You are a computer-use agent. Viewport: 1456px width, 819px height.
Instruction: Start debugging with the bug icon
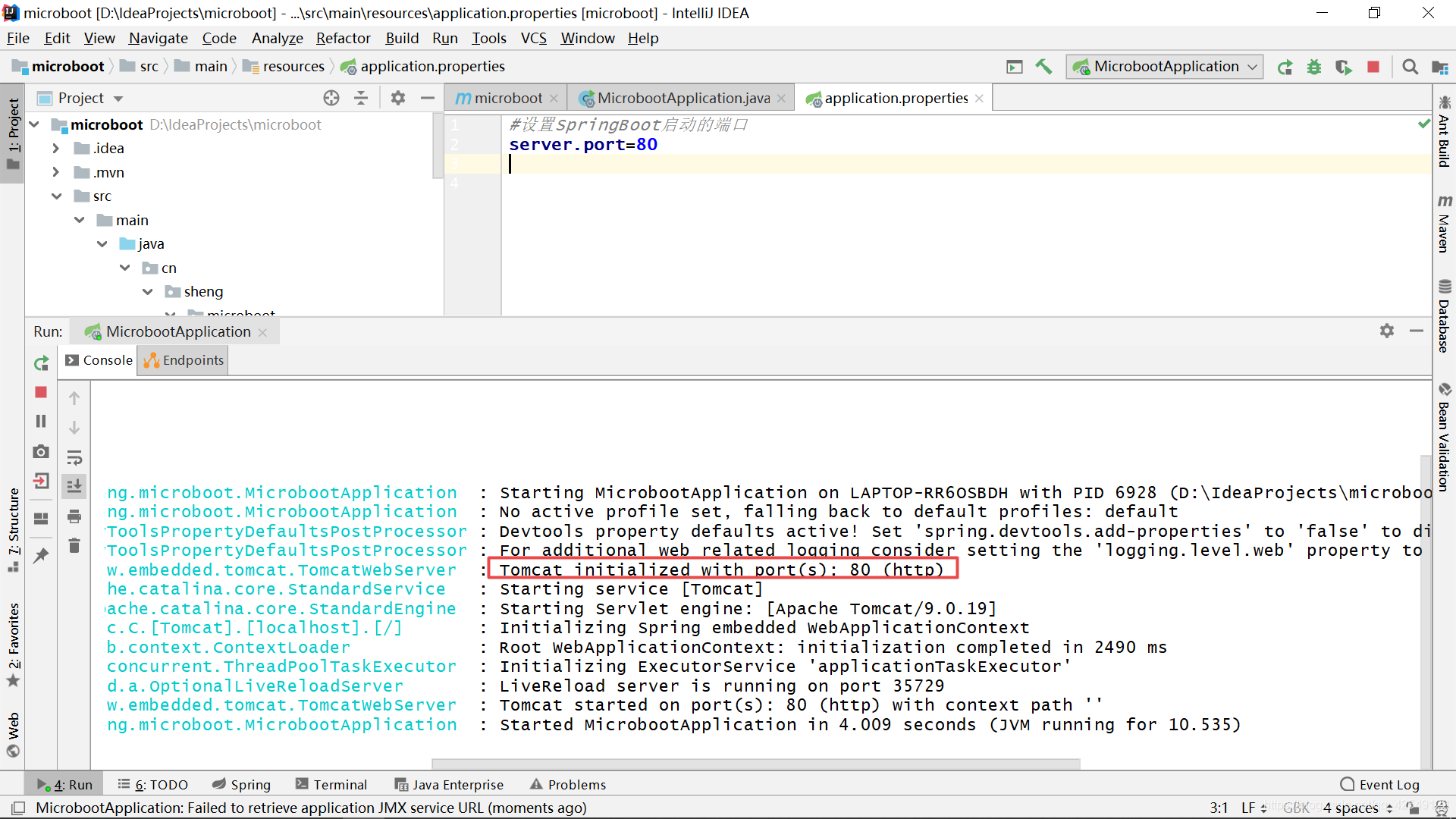pos(1314,67)
